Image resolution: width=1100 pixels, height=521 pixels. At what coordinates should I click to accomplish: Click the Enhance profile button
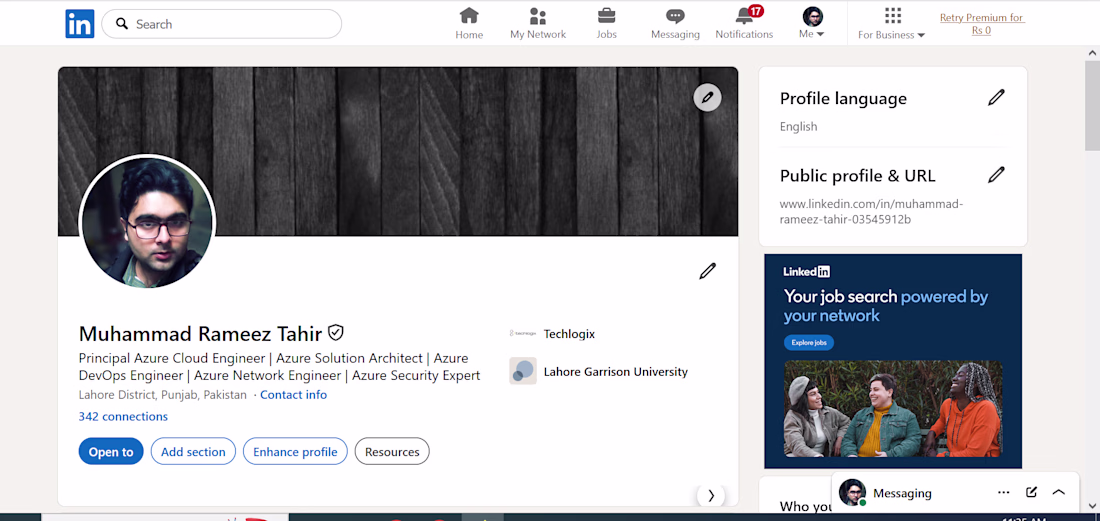295,452
